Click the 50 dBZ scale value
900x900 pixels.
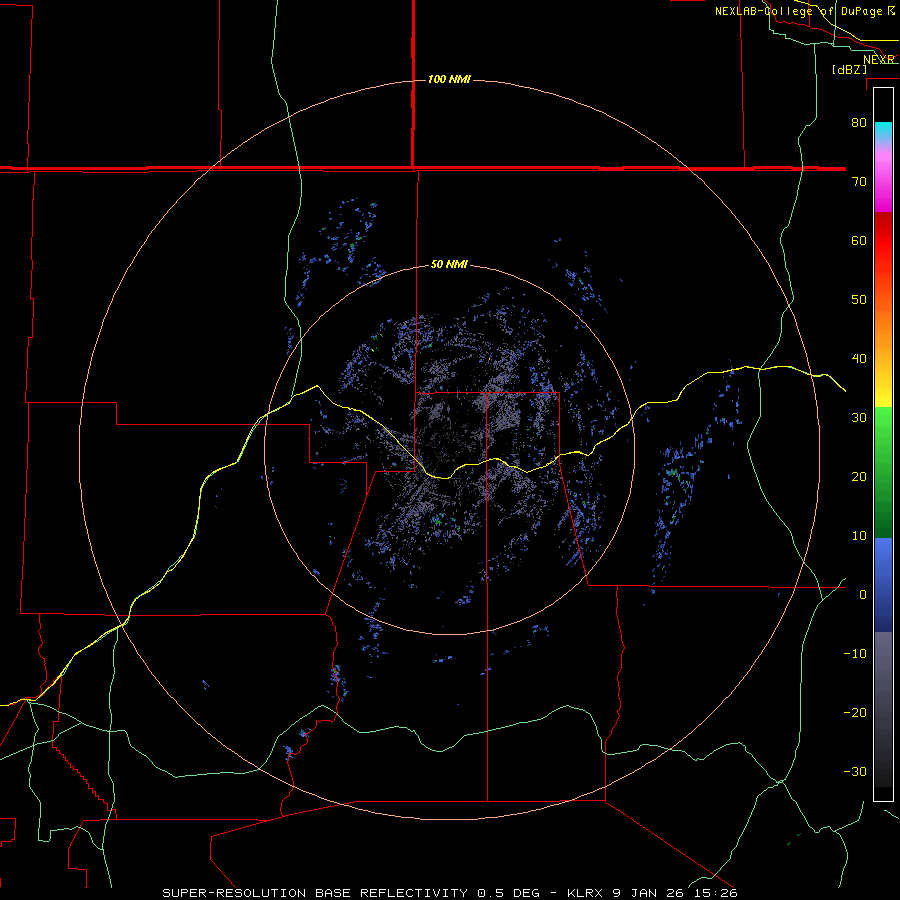click(x=859, y=300)
